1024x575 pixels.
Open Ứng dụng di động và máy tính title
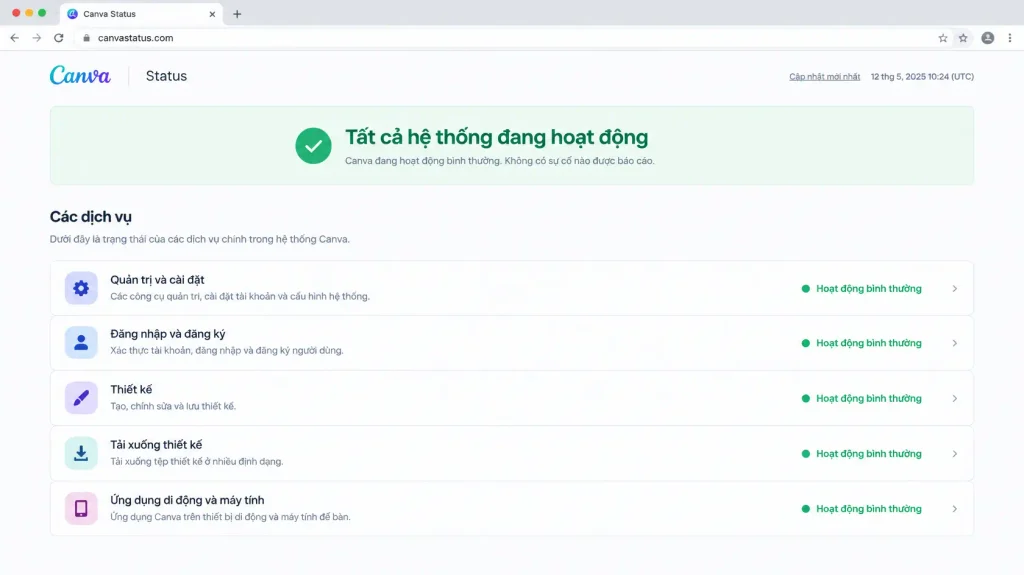pyautogui.click(x=187, y=500)
